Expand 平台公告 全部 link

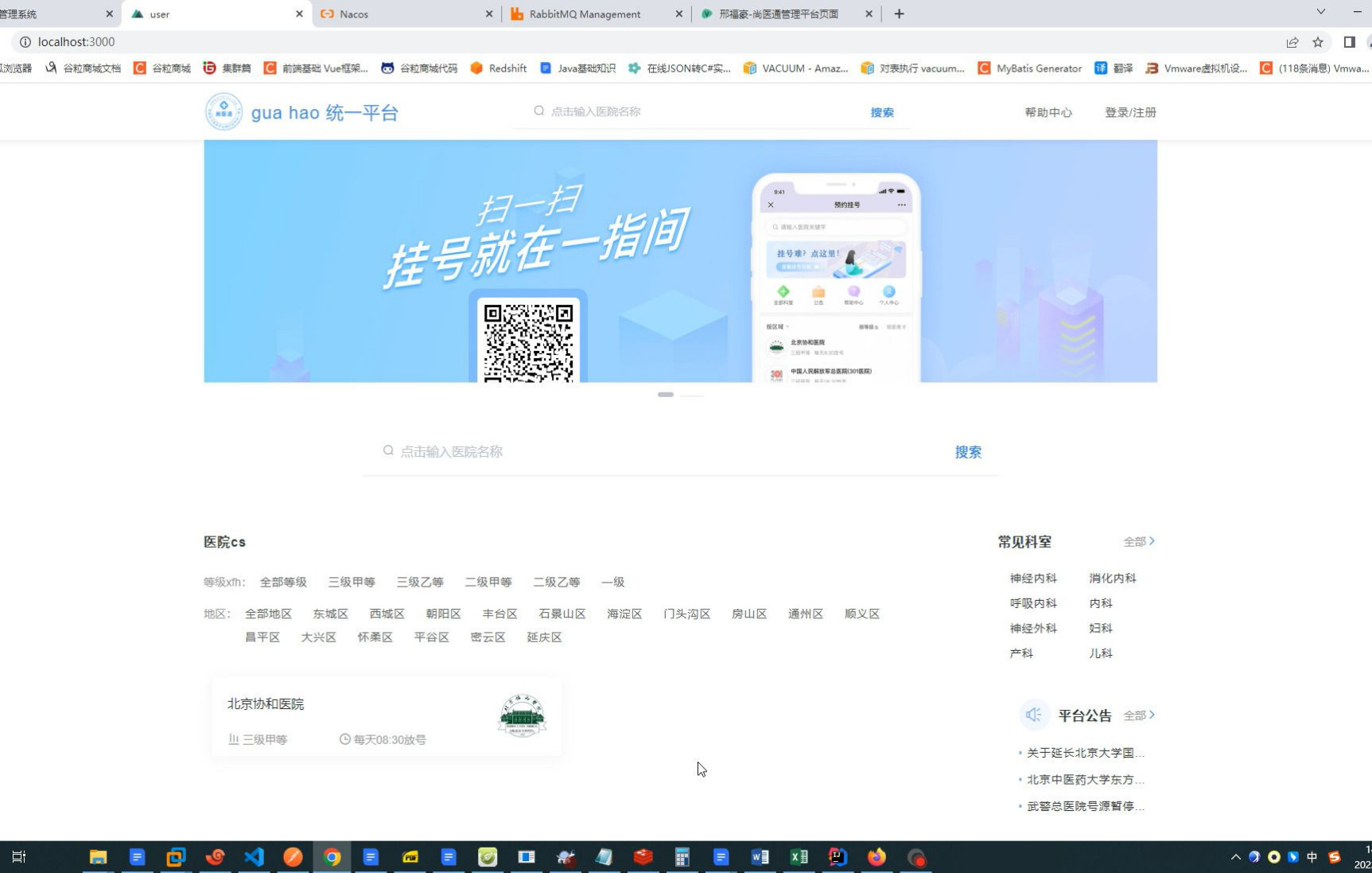[x=1139, y=715]
